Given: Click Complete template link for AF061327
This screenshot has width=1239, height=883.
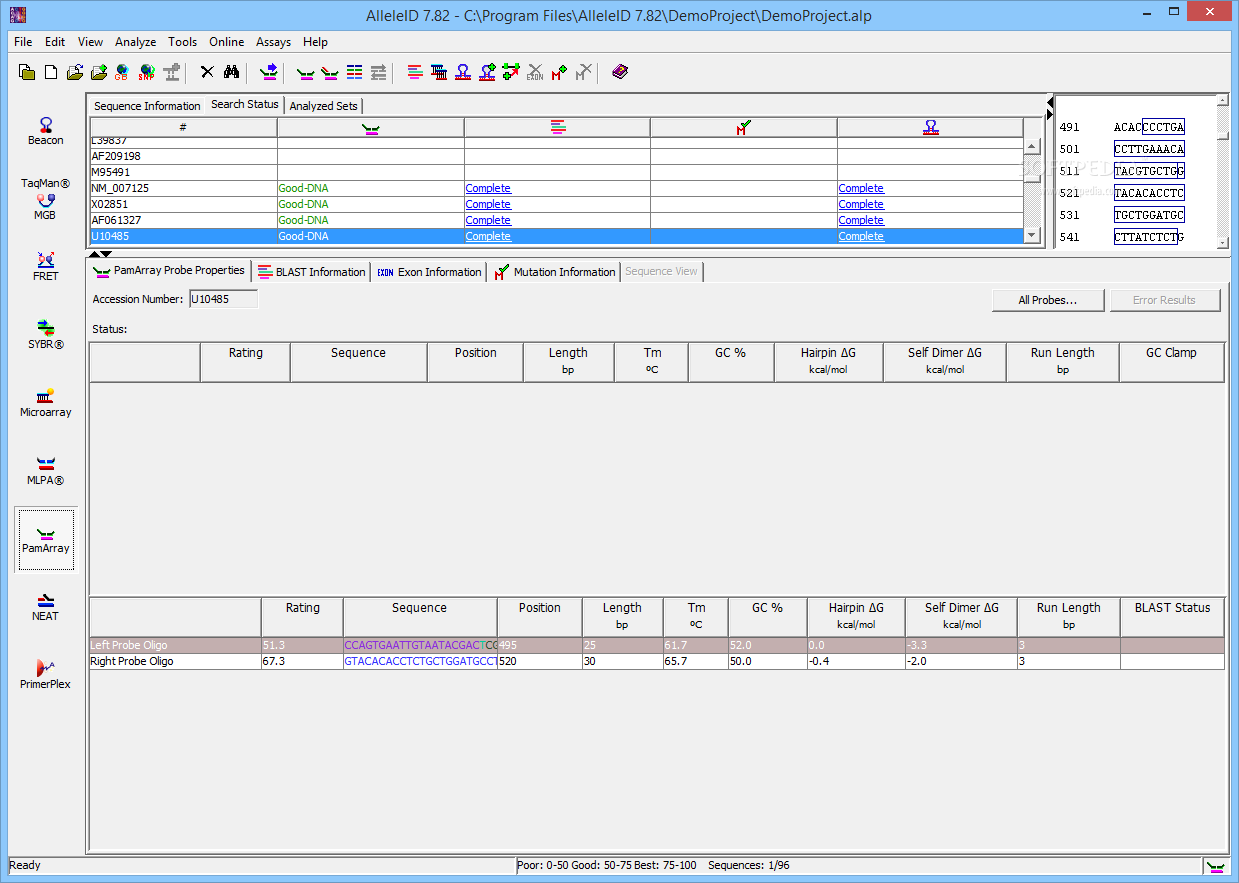Looking at the screenshot, I should [x=861, y=220].
